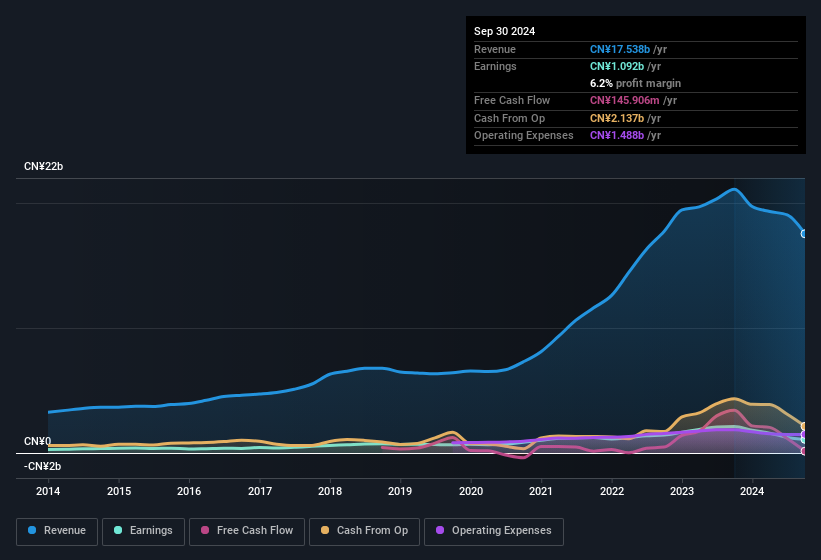821x560 pixels.
Task: Click the Free Cash Flow end marker
Action: tap(804, 451)
